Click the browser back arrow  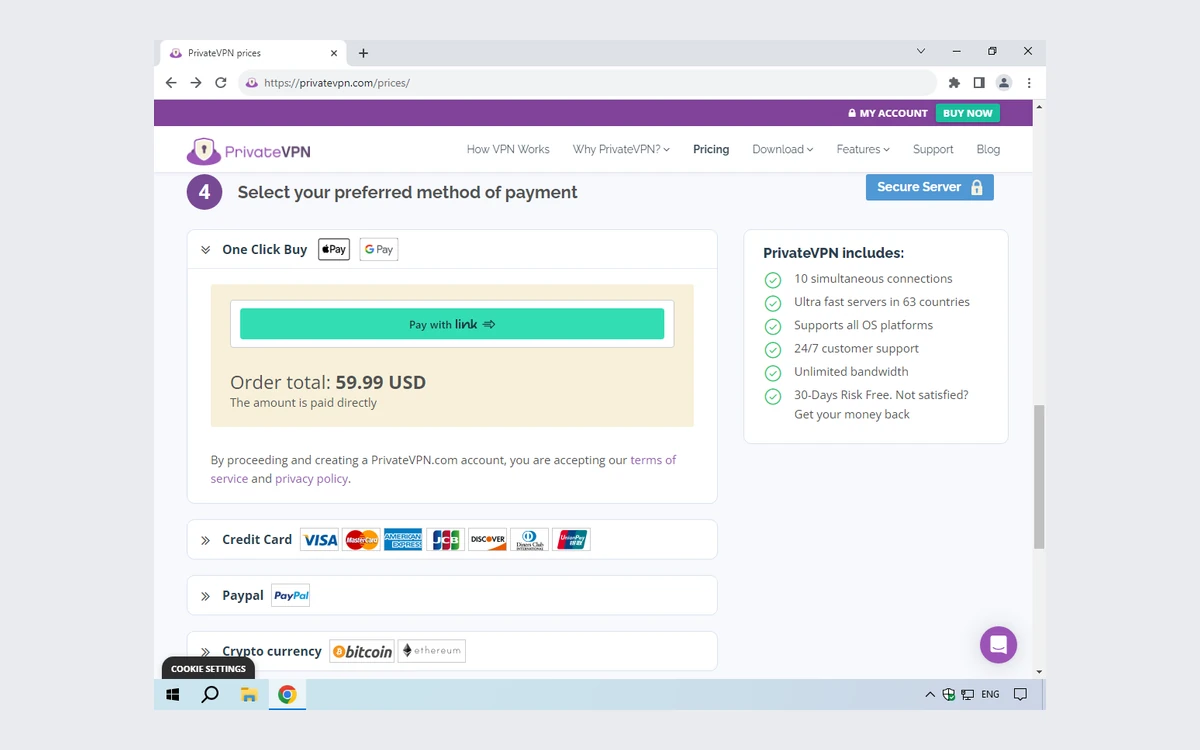171,83
